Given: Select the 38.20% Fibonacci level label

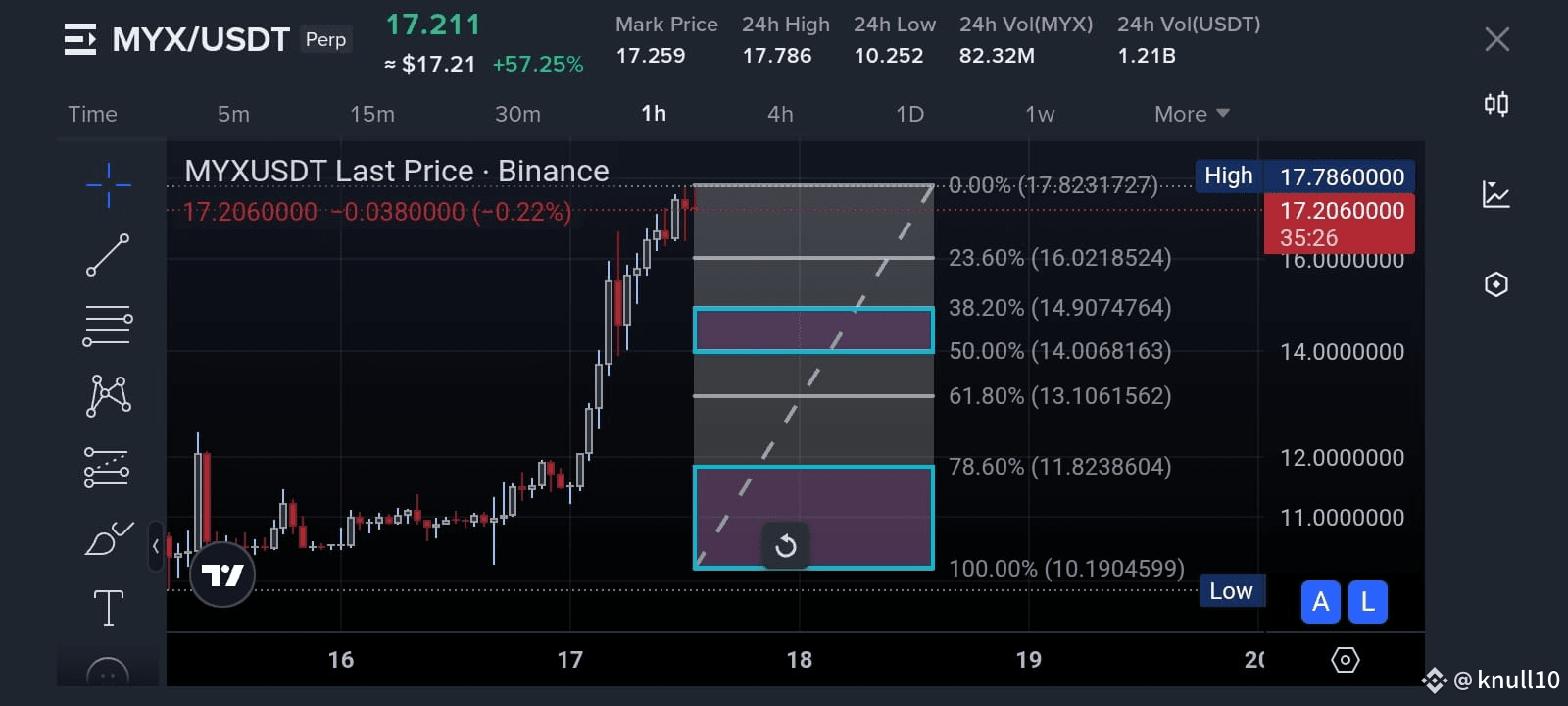Looking at the screenshot, I should coord(1059,308).
